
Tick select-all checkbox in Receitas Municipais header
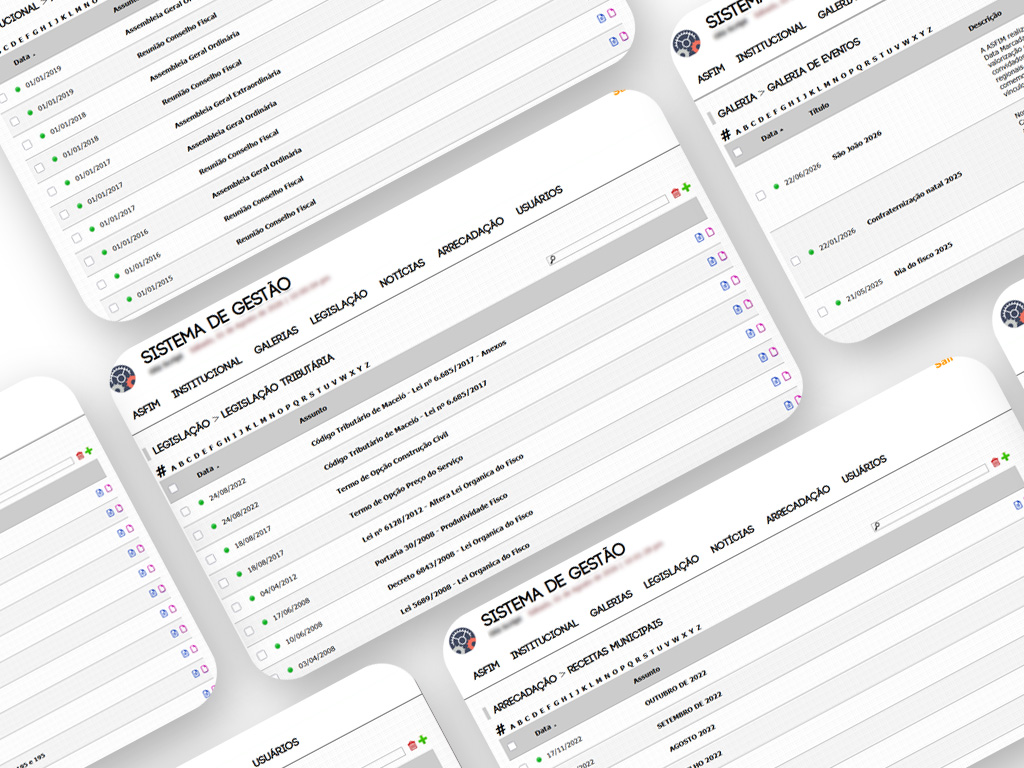tap(512, 746)
